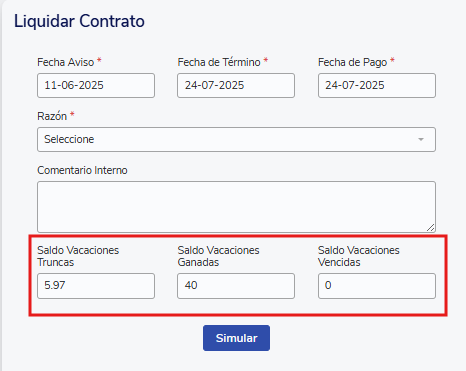466x371 pixels.
Task: Click the Fecha Aviso date field
Action: pyautogui.click(x=96, y=86)
